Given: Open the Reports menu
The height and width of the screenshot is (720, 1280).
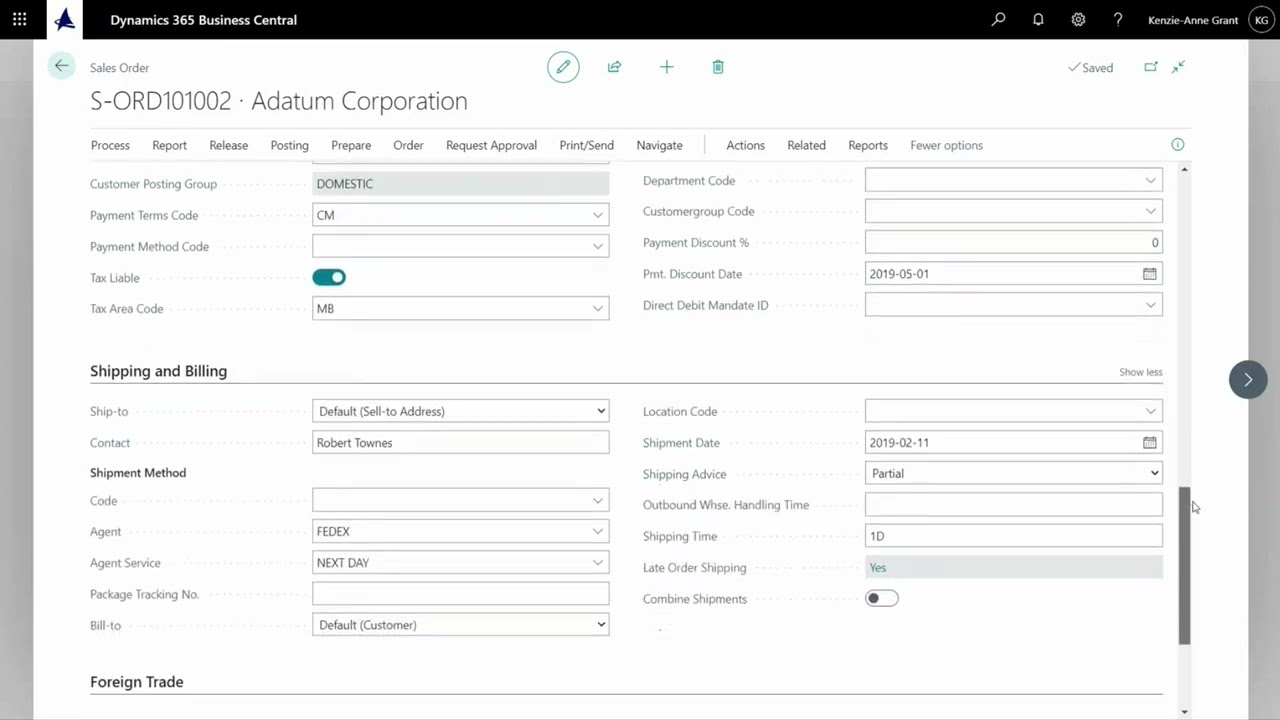Looking at the screenshot, I should tap(868, 145).
